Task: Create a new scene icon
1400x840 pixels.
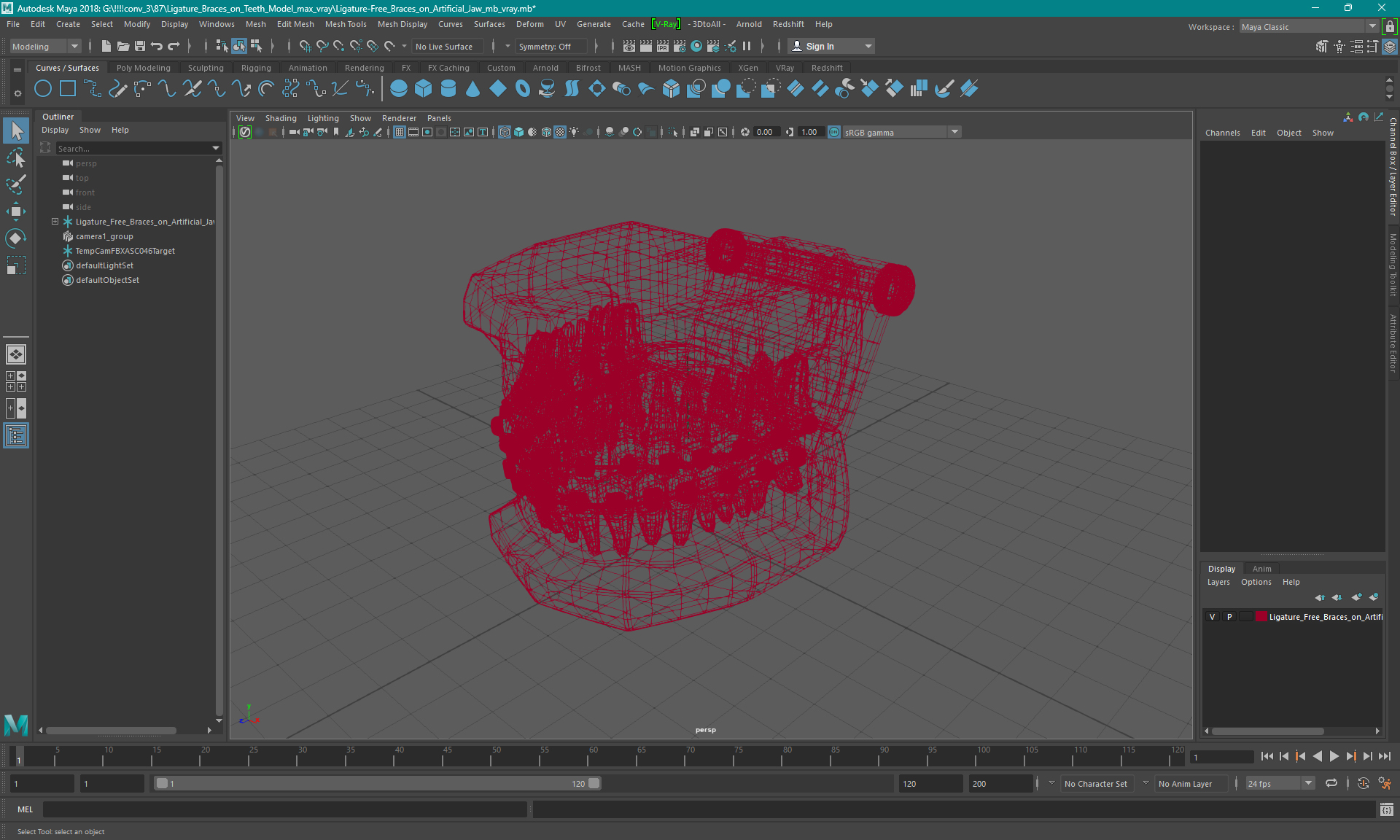Action: [106, 46]
